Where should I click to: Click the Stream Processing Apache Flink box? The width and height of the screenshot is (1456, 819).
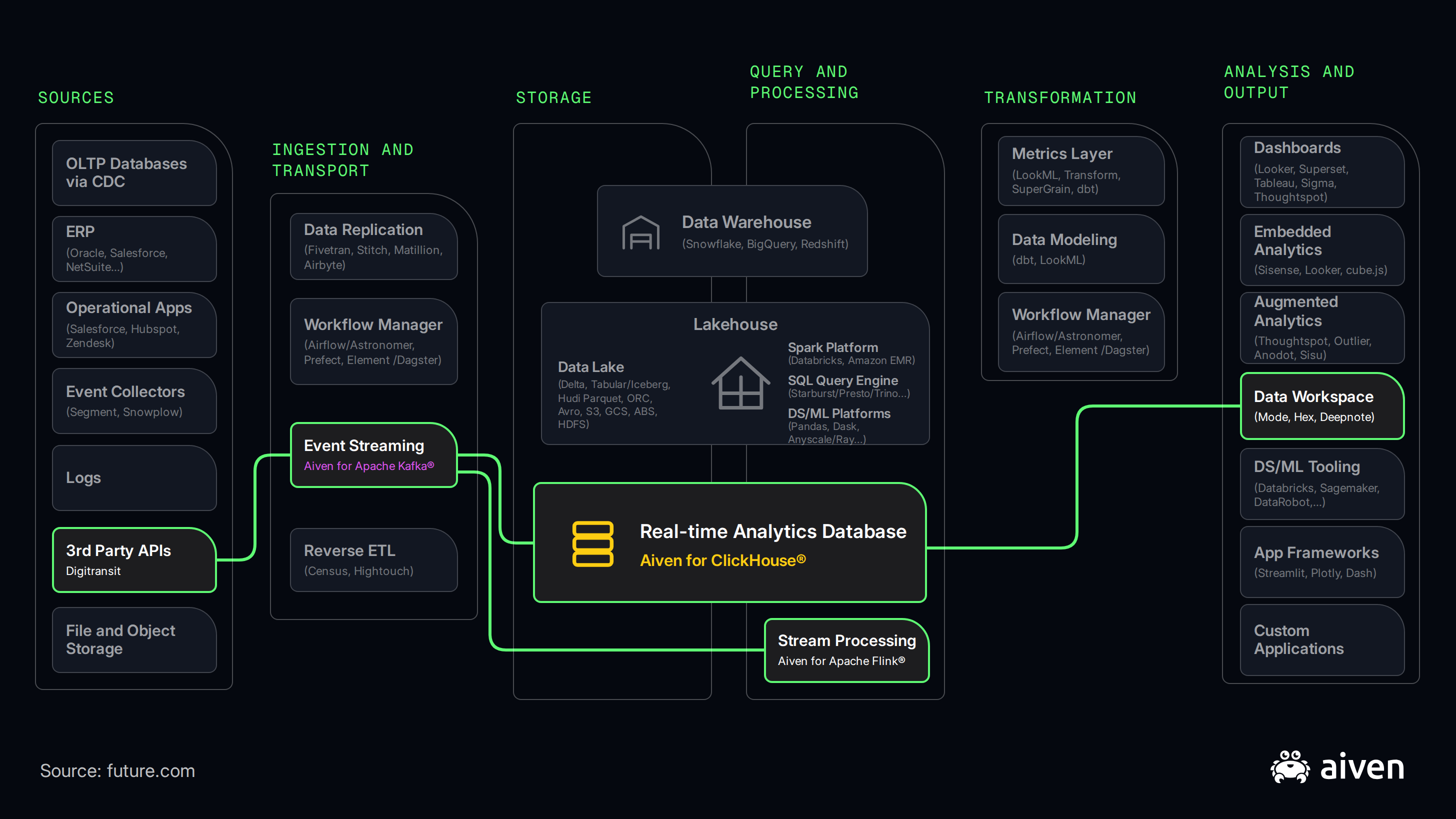846,650
